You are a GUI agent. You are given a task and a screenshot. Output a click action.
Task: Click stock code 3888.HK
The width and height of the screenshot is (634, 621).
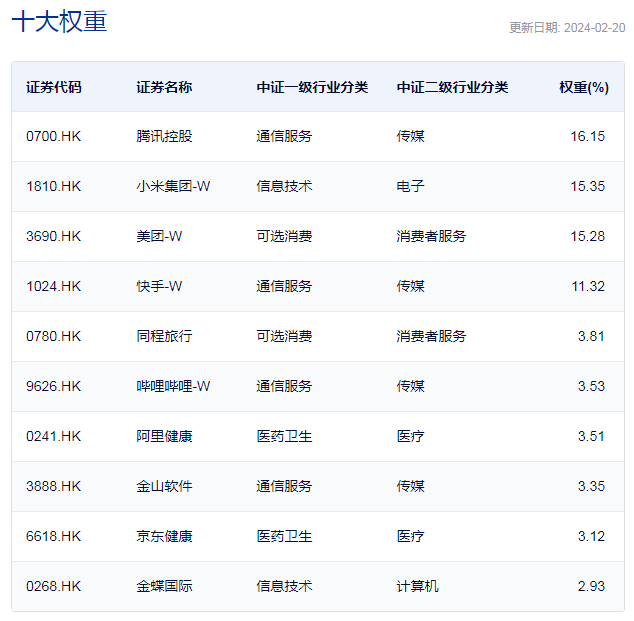click(x=53, y=486)
